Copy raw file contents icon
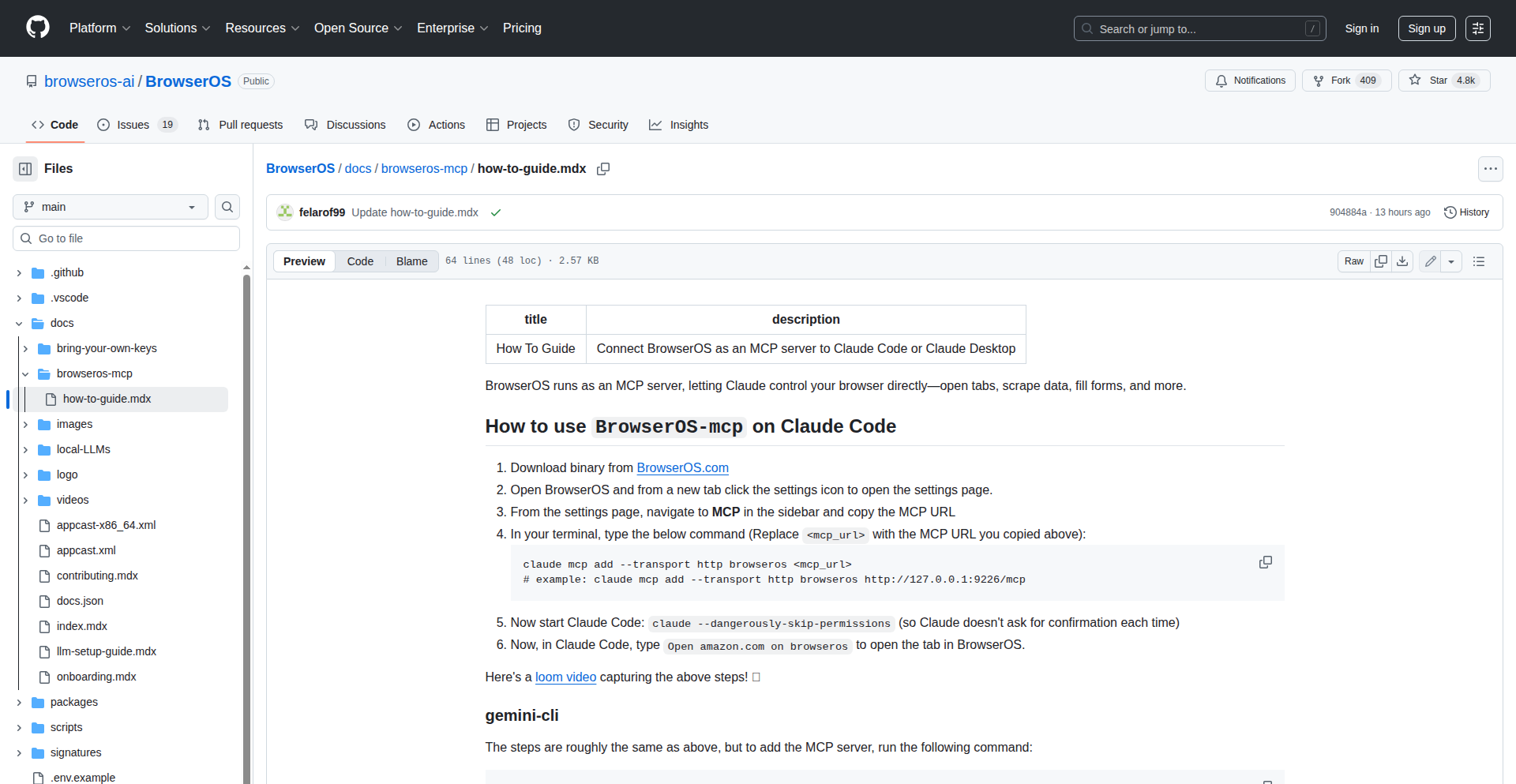The height and width of the screenshot is (784, 1516). [x=1381, y=261]
